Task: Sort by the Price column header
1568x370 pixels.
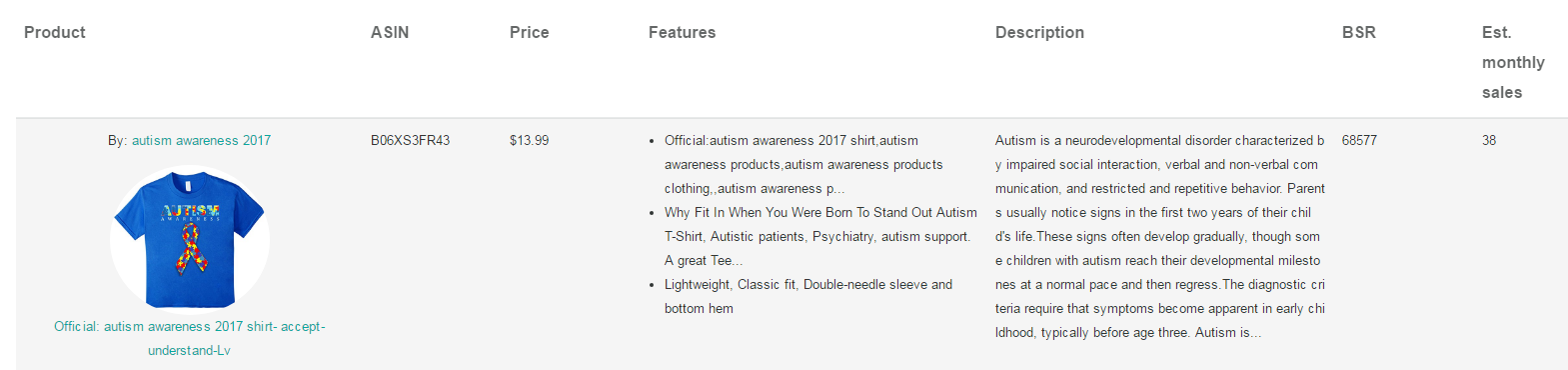Action: pos(530,33)
